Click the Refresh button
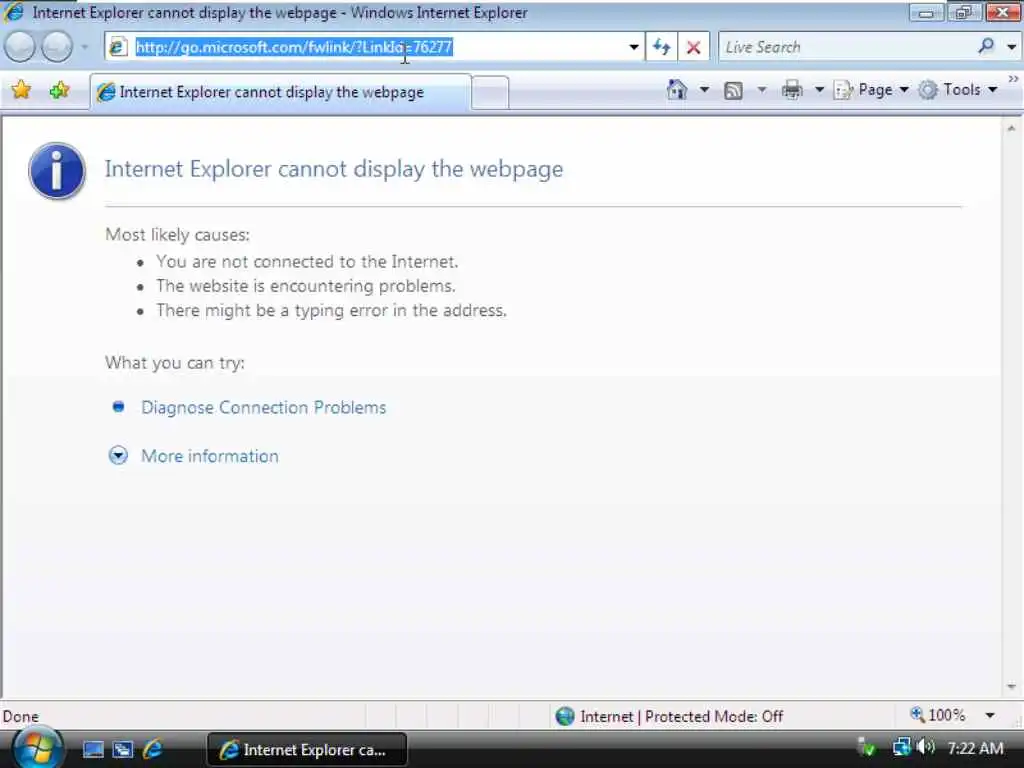This screenshot has height=768, width=1024. tap(661, 47)
